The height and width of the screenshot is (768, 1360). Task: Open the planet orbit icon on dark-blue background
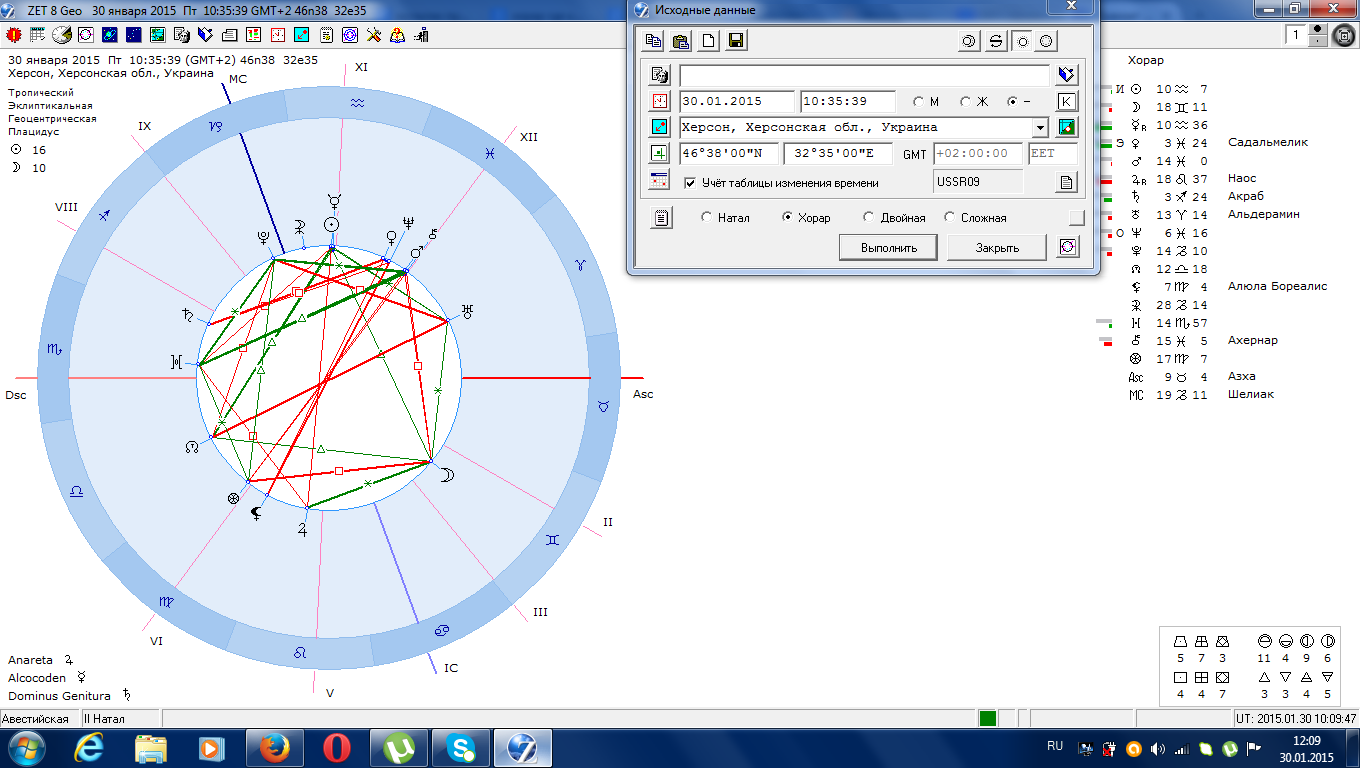point(110,35)
